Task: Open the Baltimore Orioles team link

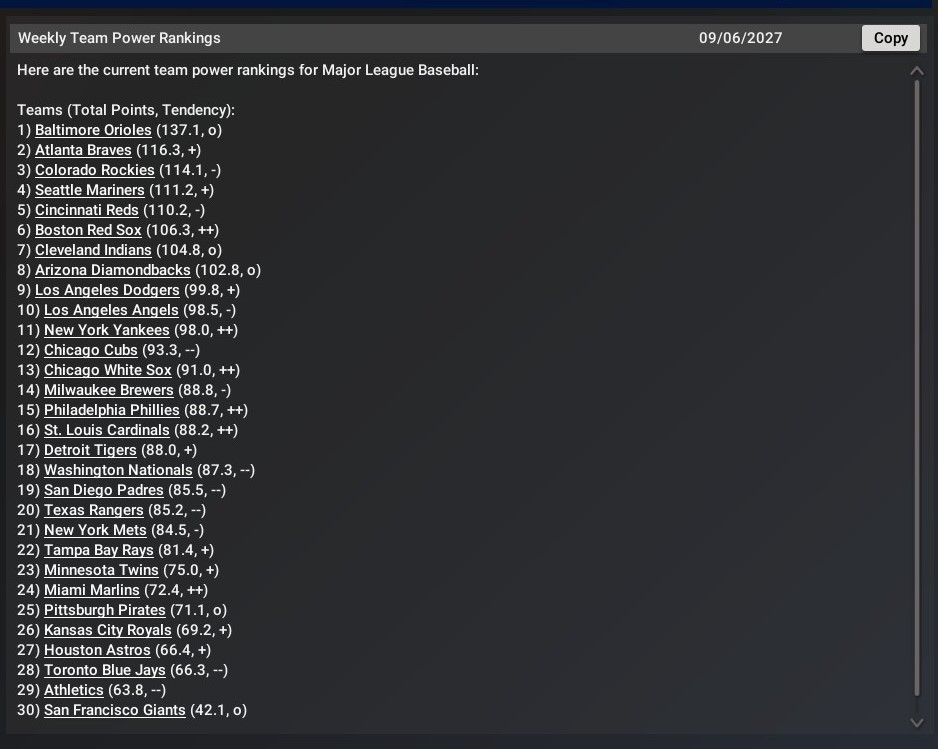Action: click(93, 130)
